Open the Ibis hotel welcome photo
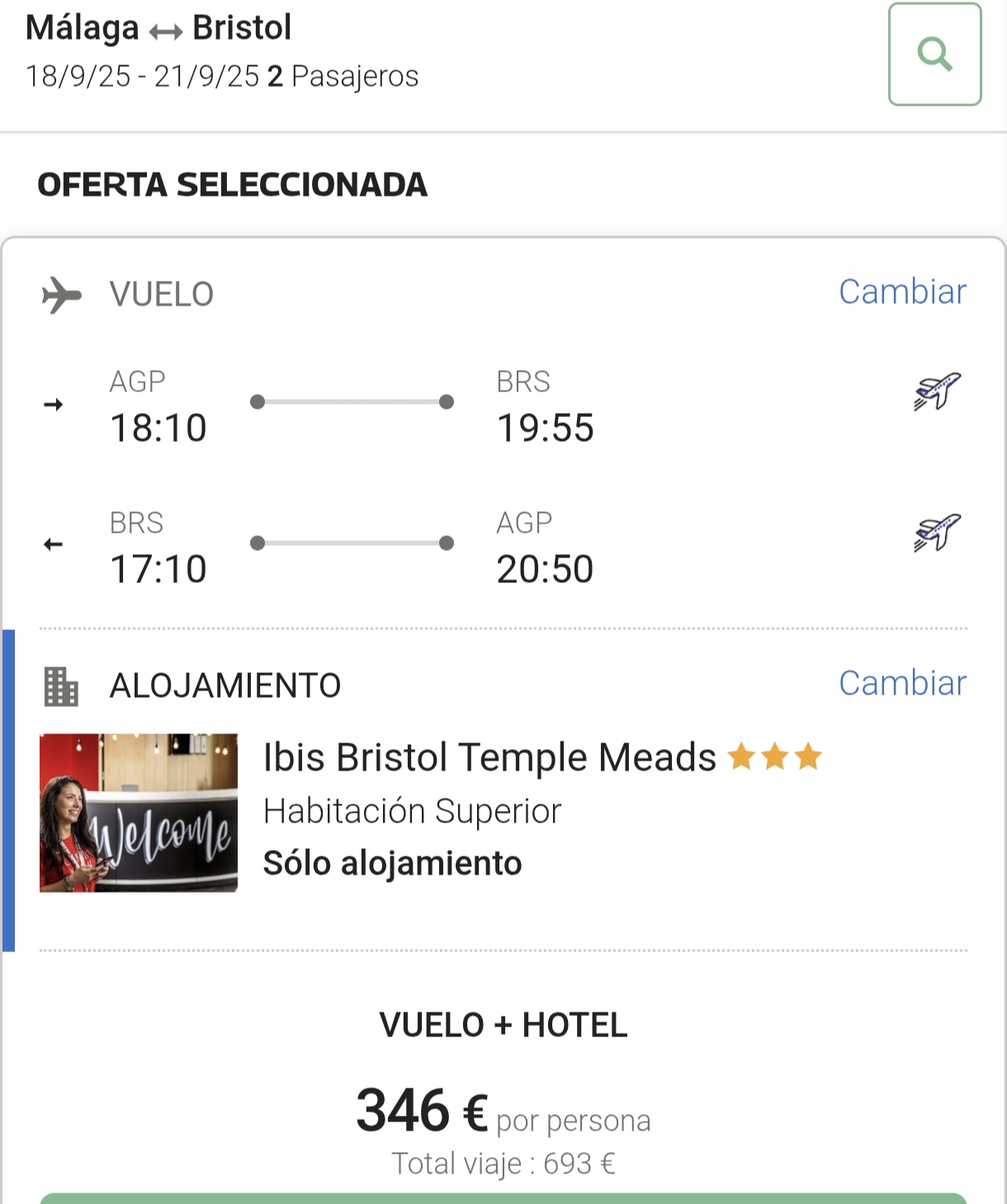 139,813
